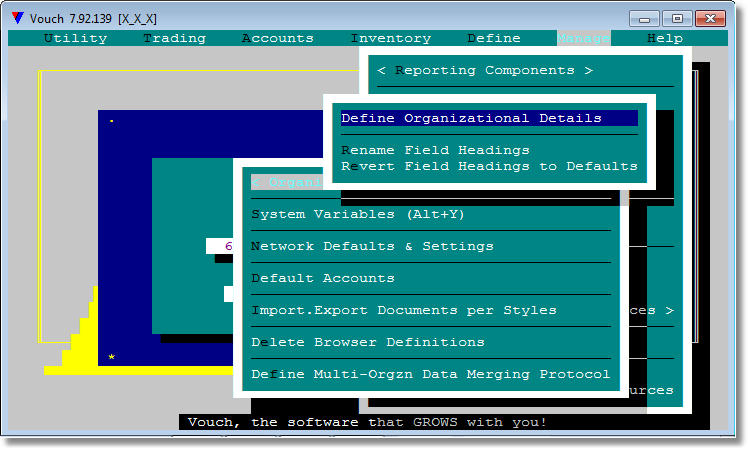Open the Accounts menu

click(x=278, y=38)
